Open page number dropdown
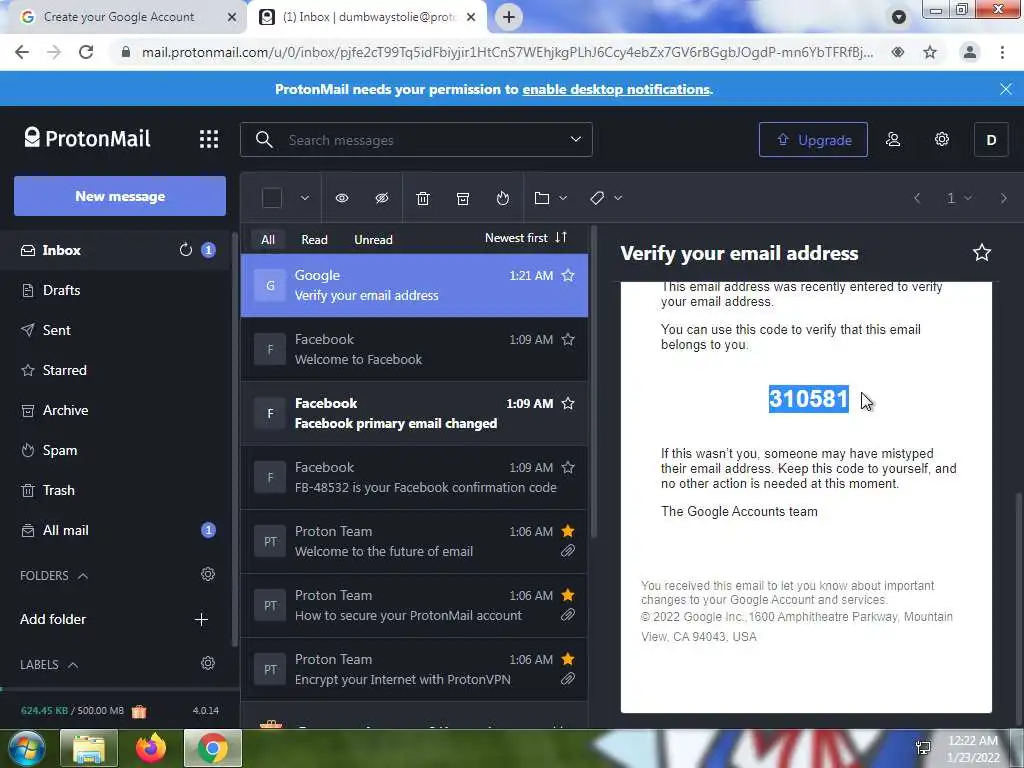The height and width of the screenshot is (768, 1024). click(959, 198)
